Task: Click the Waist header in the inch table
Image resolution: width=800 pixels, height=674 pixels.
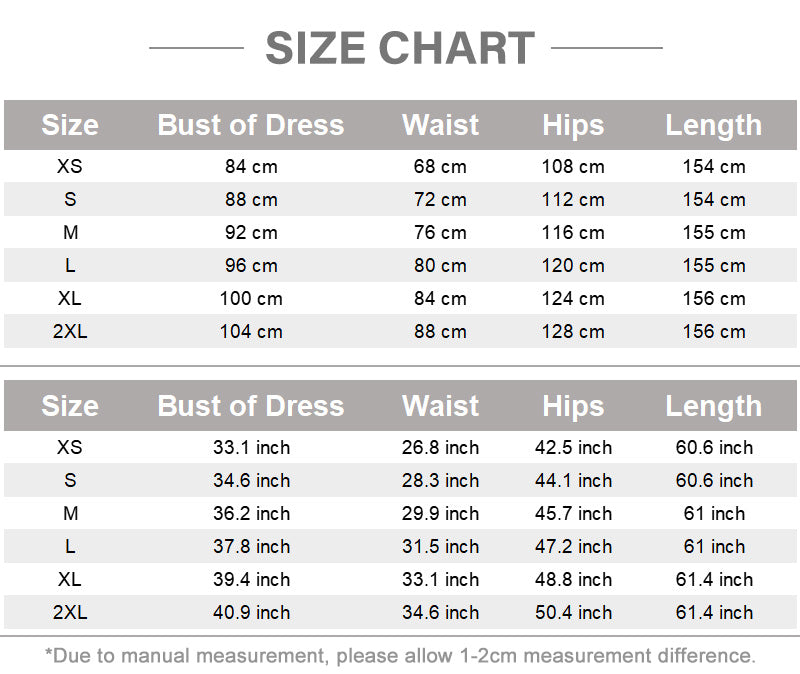Action: [440, 406]
